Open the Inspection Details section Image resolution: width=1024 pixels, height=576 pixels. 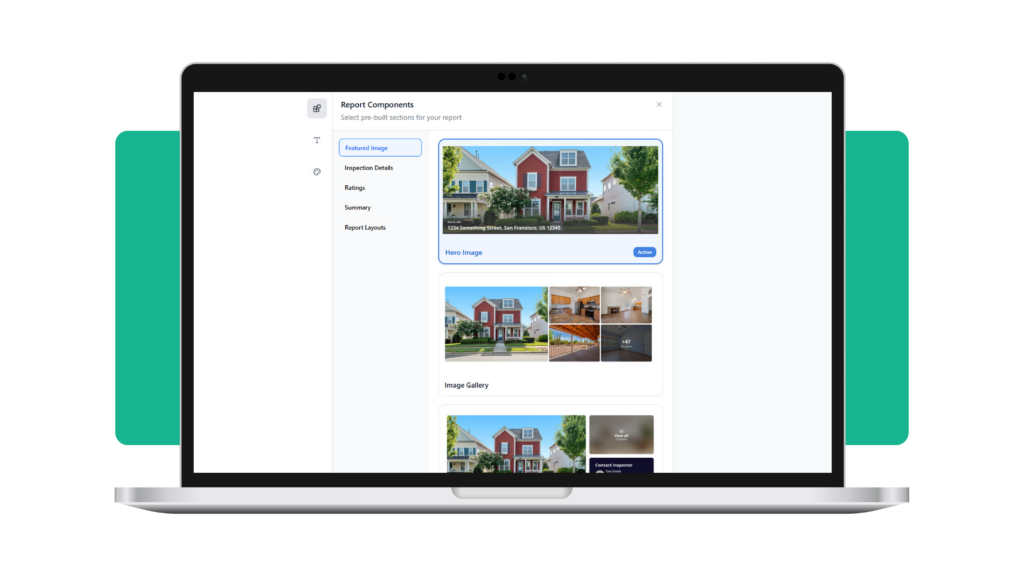(x=370, y=168)
